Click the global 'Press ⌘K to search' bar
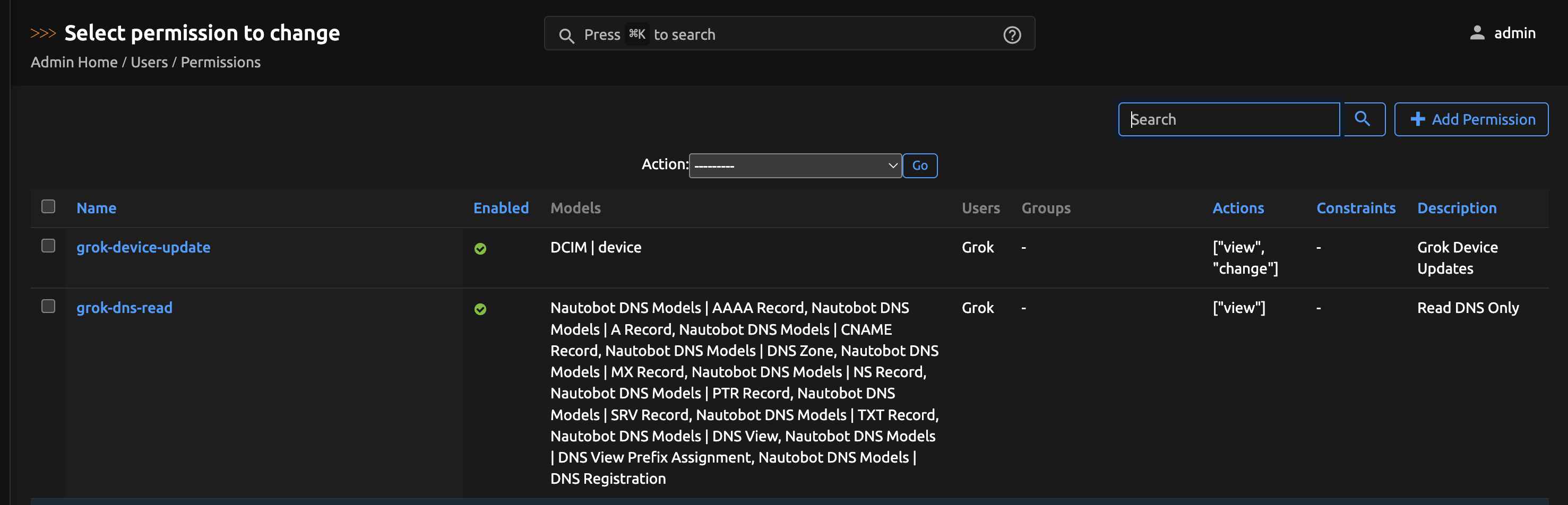Screen dimensions: 1568x505 click(x=789, y=34)
